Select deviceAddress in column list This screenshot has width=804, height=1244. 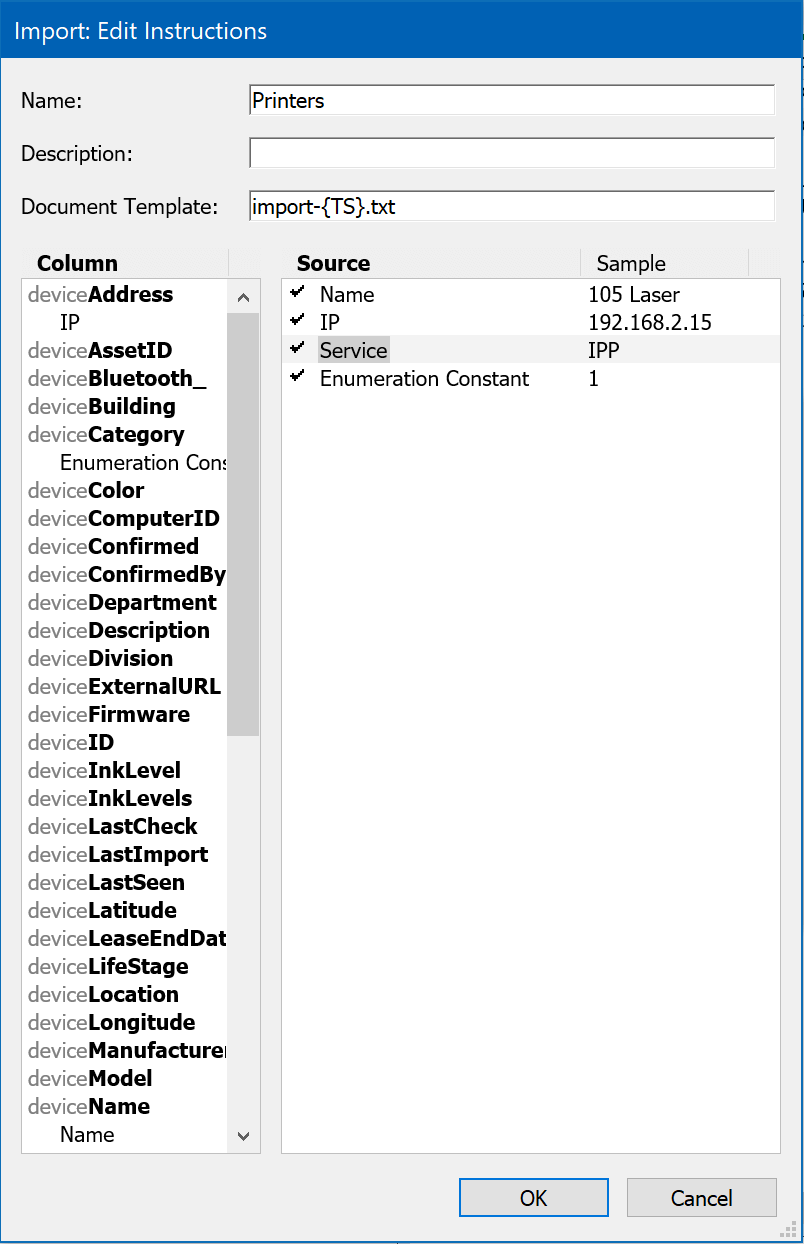101,295
